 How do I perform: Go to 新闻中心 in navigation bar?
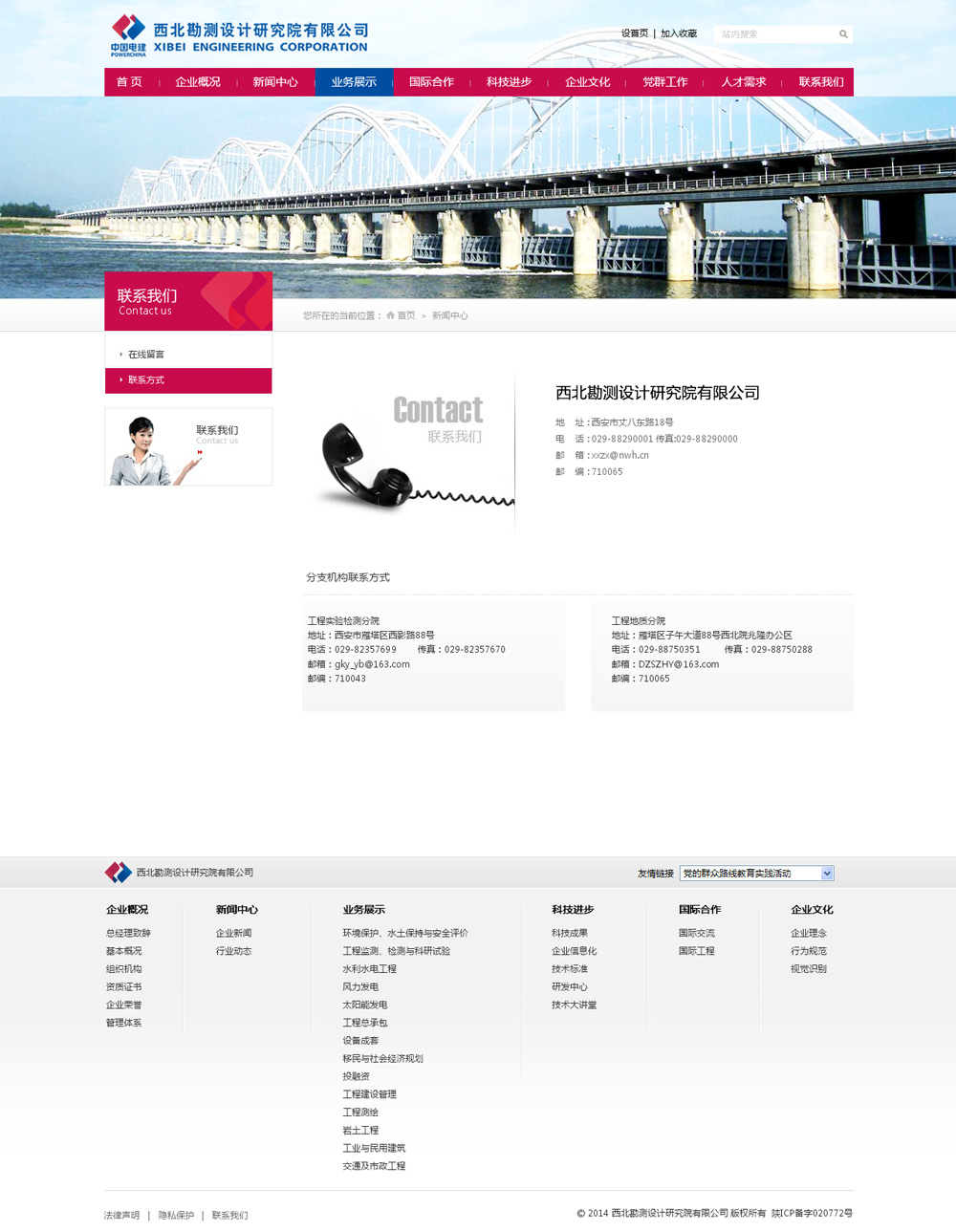tap(275, 82)
